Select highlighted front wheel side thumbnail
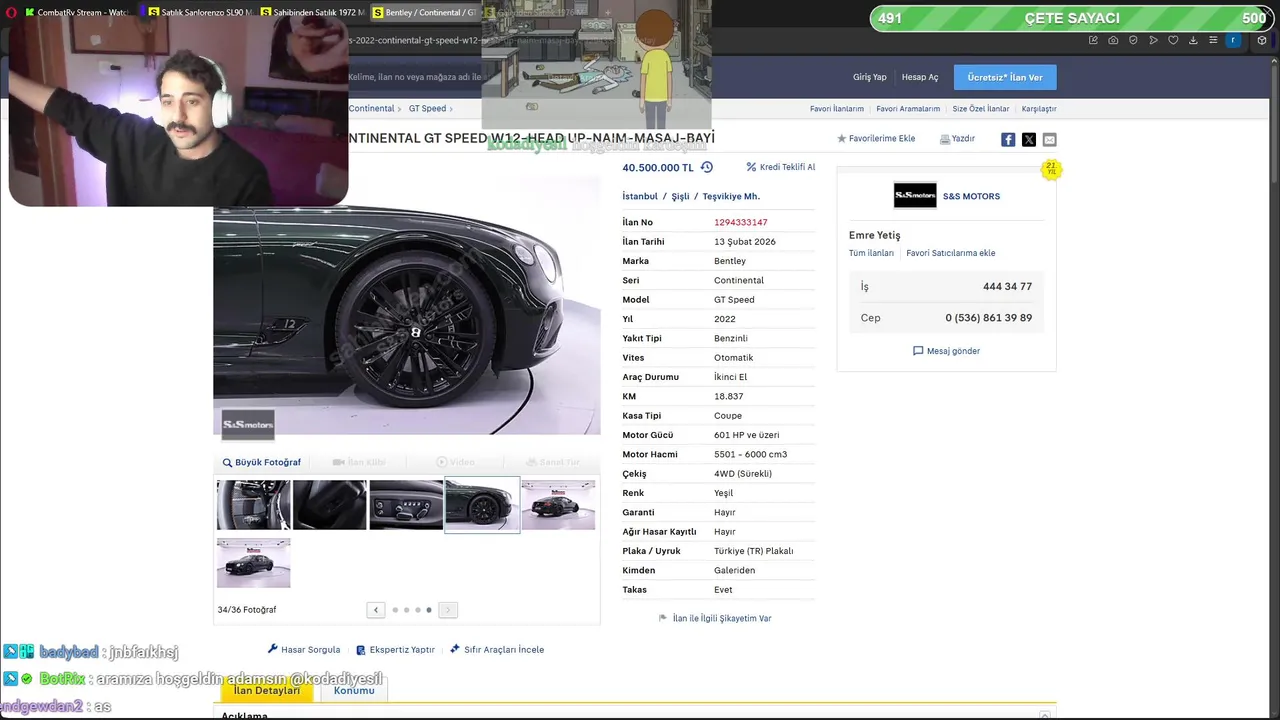The height and width of the screenshot is (720, 1280). 482,505
